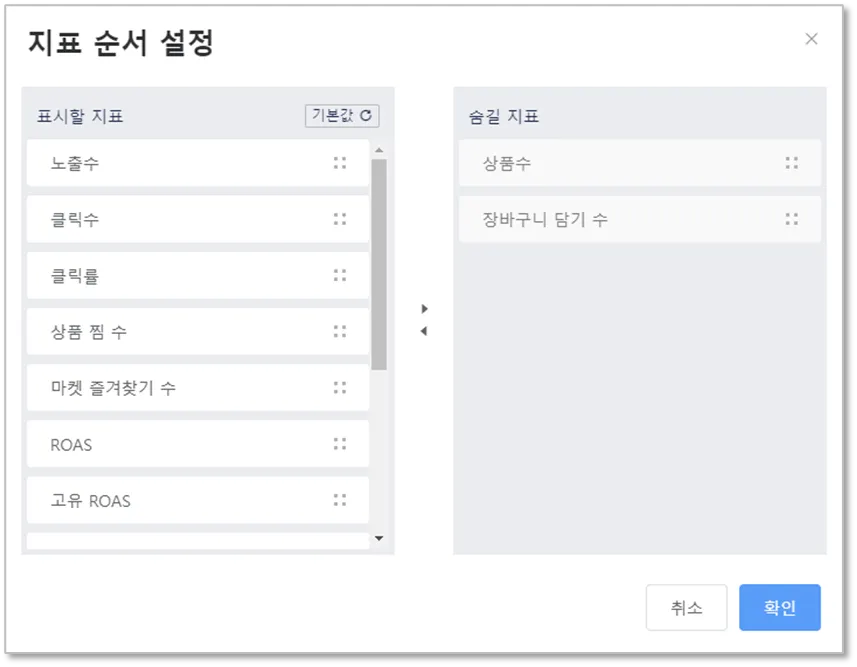
Task: Click drag handle for 장바구니 담기 수
Action: point(792,219)
